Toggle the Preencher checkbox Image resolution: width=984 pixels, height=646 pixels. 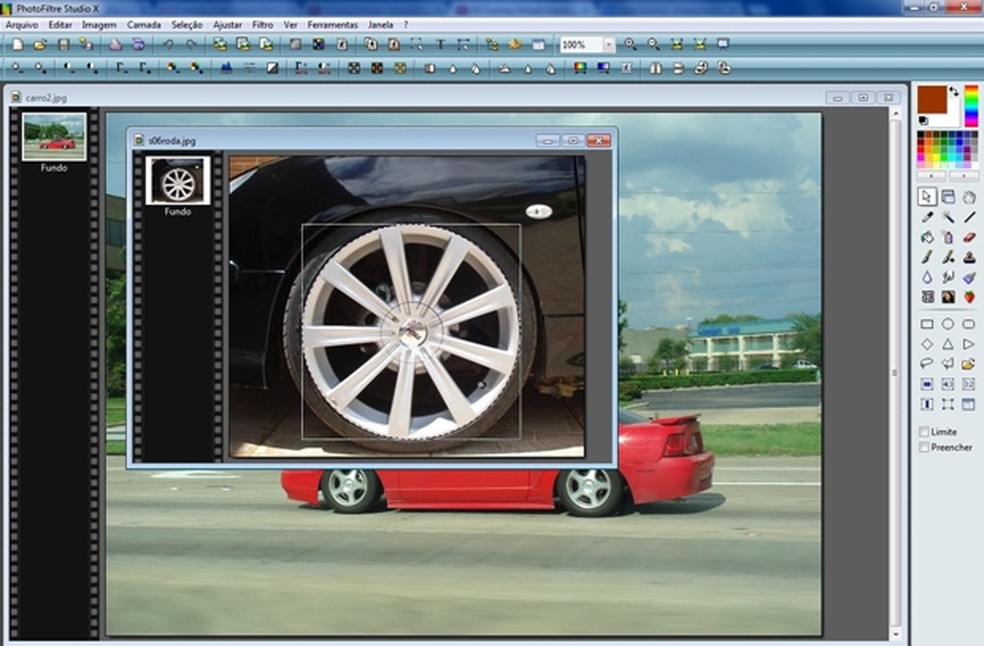click(x=924, y=447)
